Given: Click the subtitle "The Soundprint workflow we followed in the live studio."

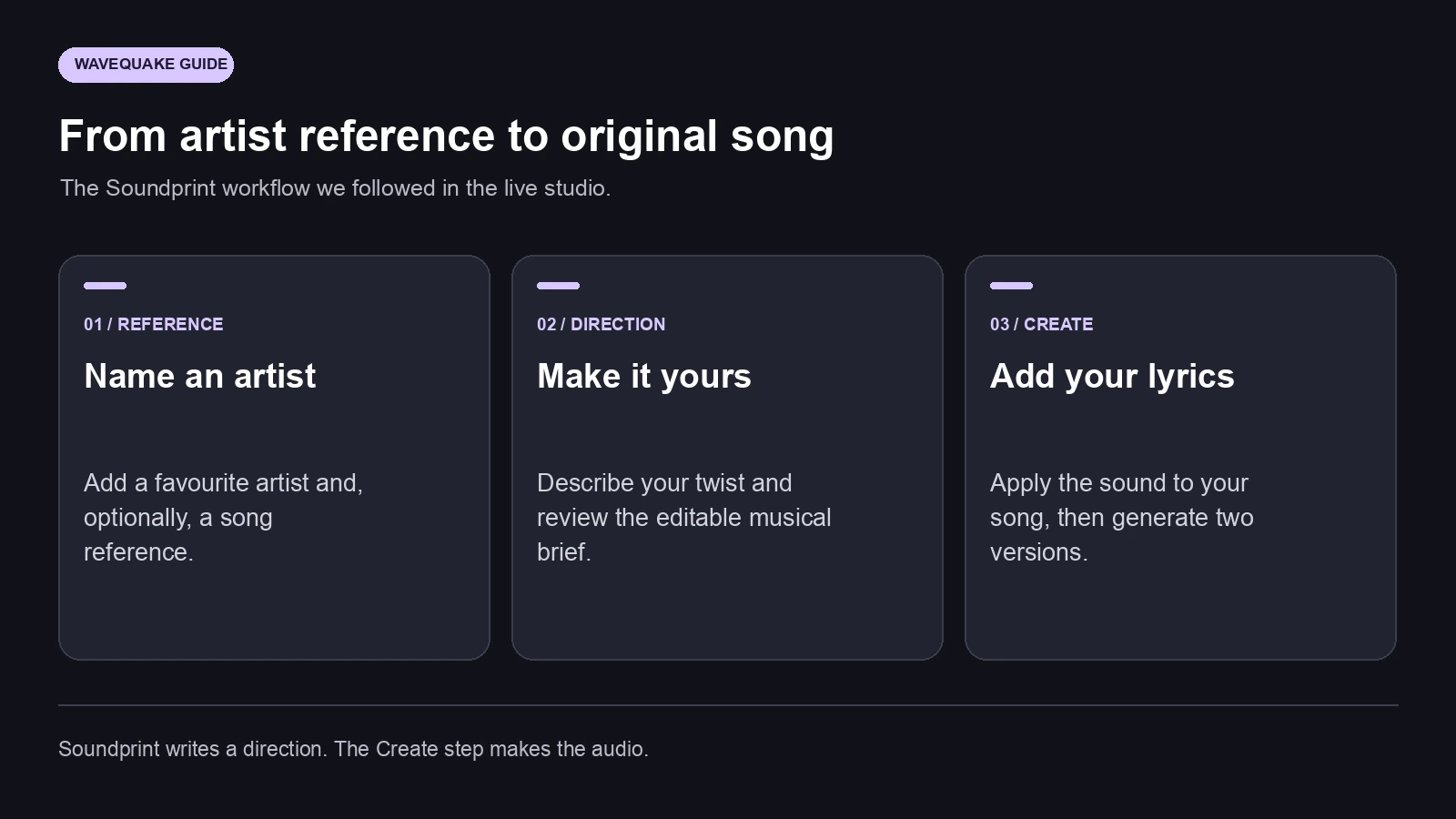Looking at the screenshot, I should click(335, 188).
